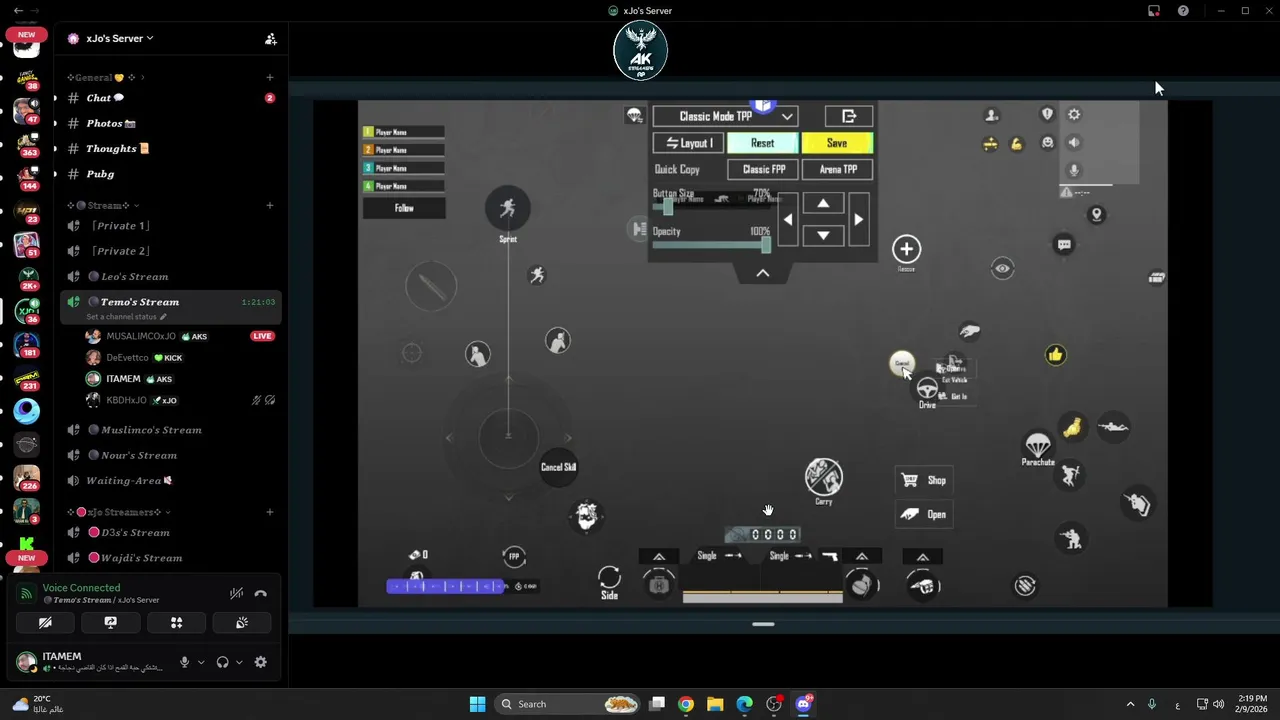Join the Private 1 voice channel
Viewport: 1280px width, 720px height.
tap(171, 226)
